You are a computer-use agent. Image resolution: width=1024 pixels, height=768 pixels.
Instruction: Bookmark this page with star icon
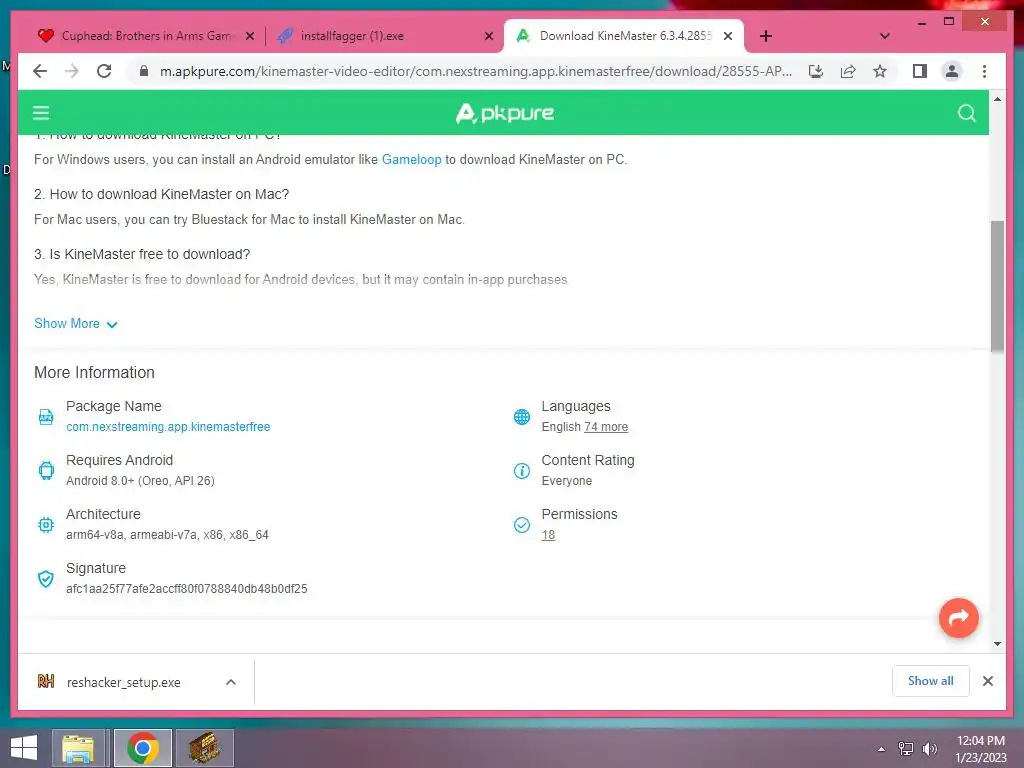[x=880, y=71]
